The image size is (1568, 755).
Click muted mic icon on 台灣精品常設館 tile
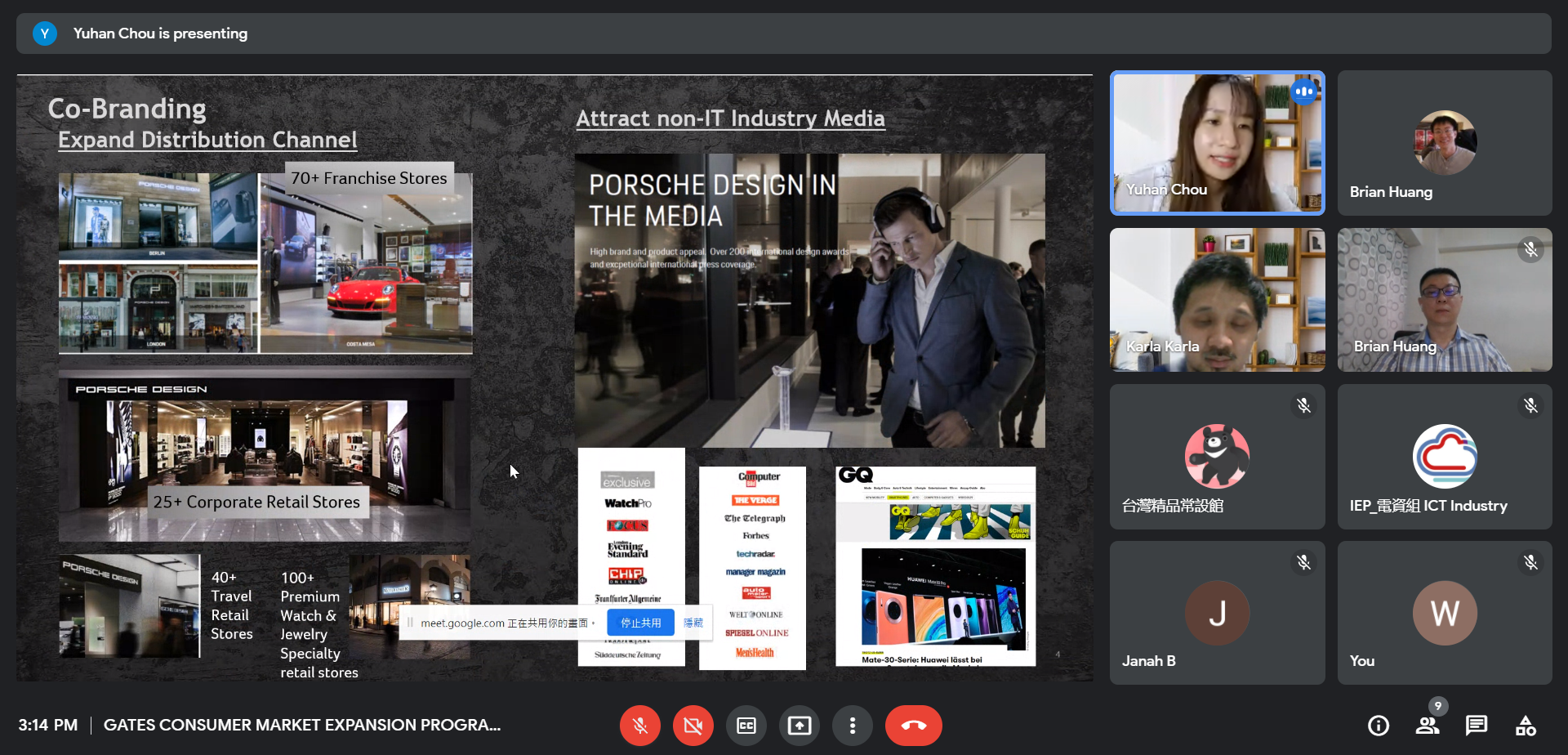point(1304,405)
